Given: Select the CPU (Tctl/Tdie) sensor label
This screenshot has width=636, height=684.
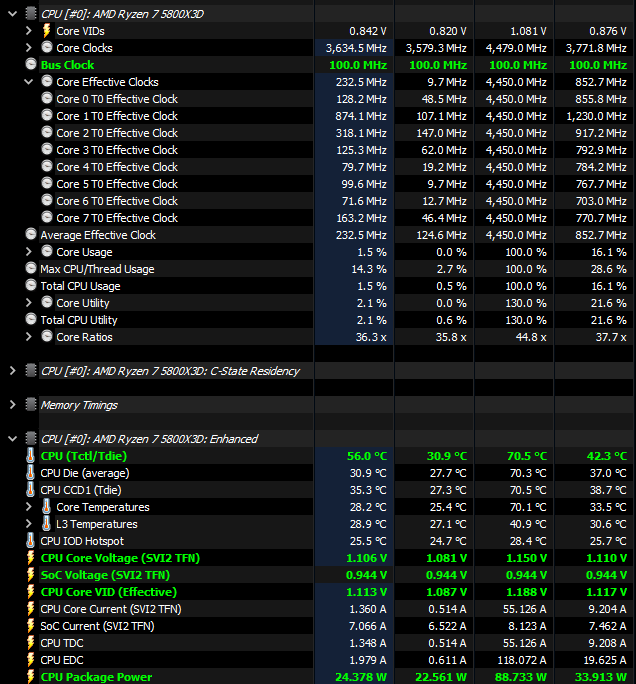Looking at the screenshot, I should click(x=84, y=456).
